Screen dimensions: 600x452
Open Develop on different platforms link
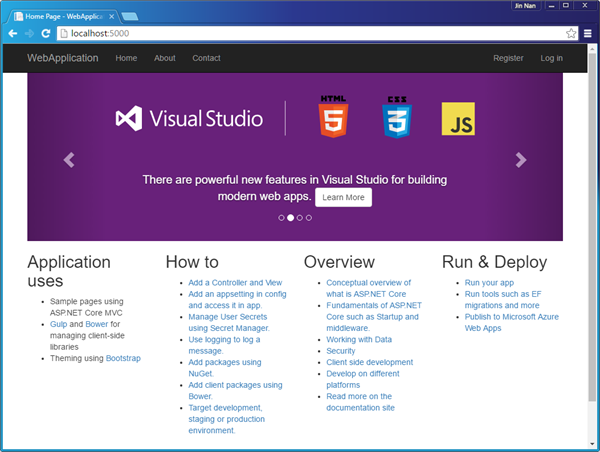click(x=363, y=379)
